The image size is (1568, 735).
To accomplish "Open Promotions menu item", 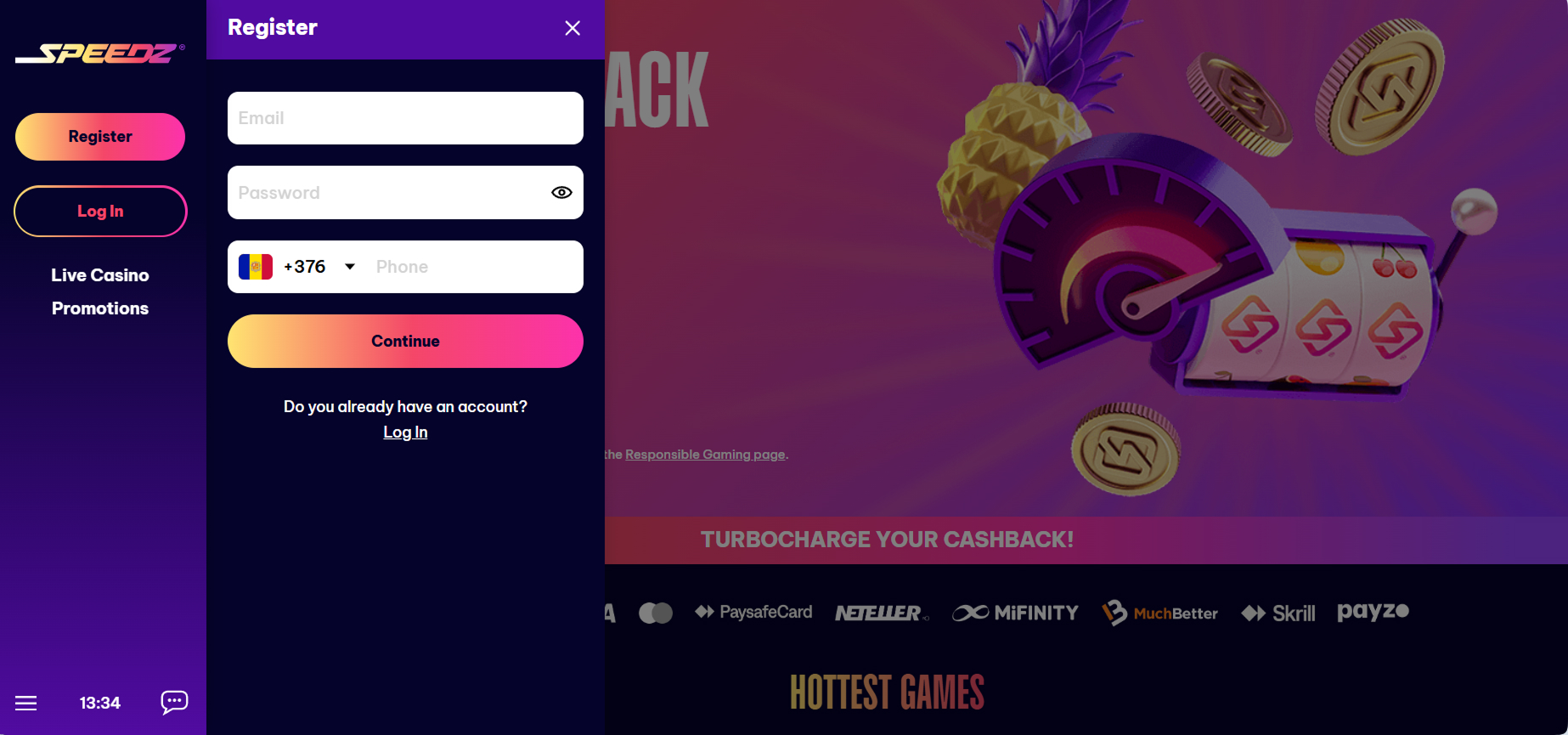I will pyautogui.click(x=100, y=308).
